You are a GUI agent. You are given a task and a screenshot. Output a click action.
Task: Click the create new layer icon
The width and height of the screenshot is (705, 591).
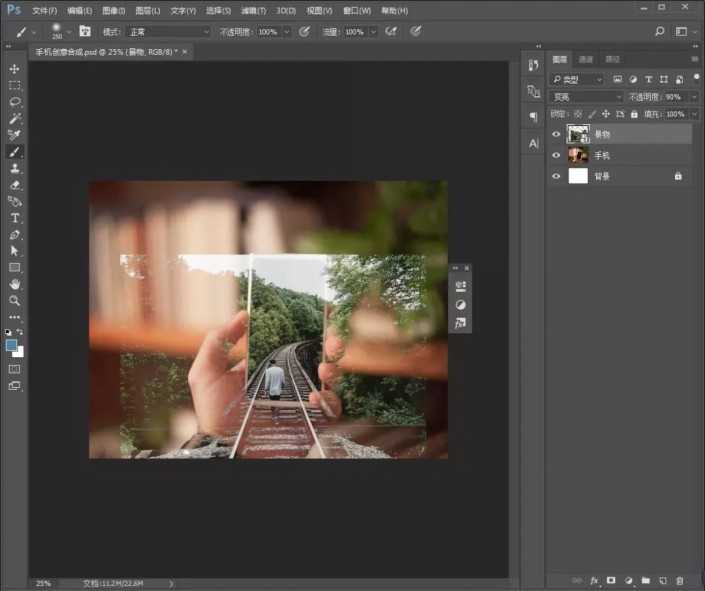point(663,580)
